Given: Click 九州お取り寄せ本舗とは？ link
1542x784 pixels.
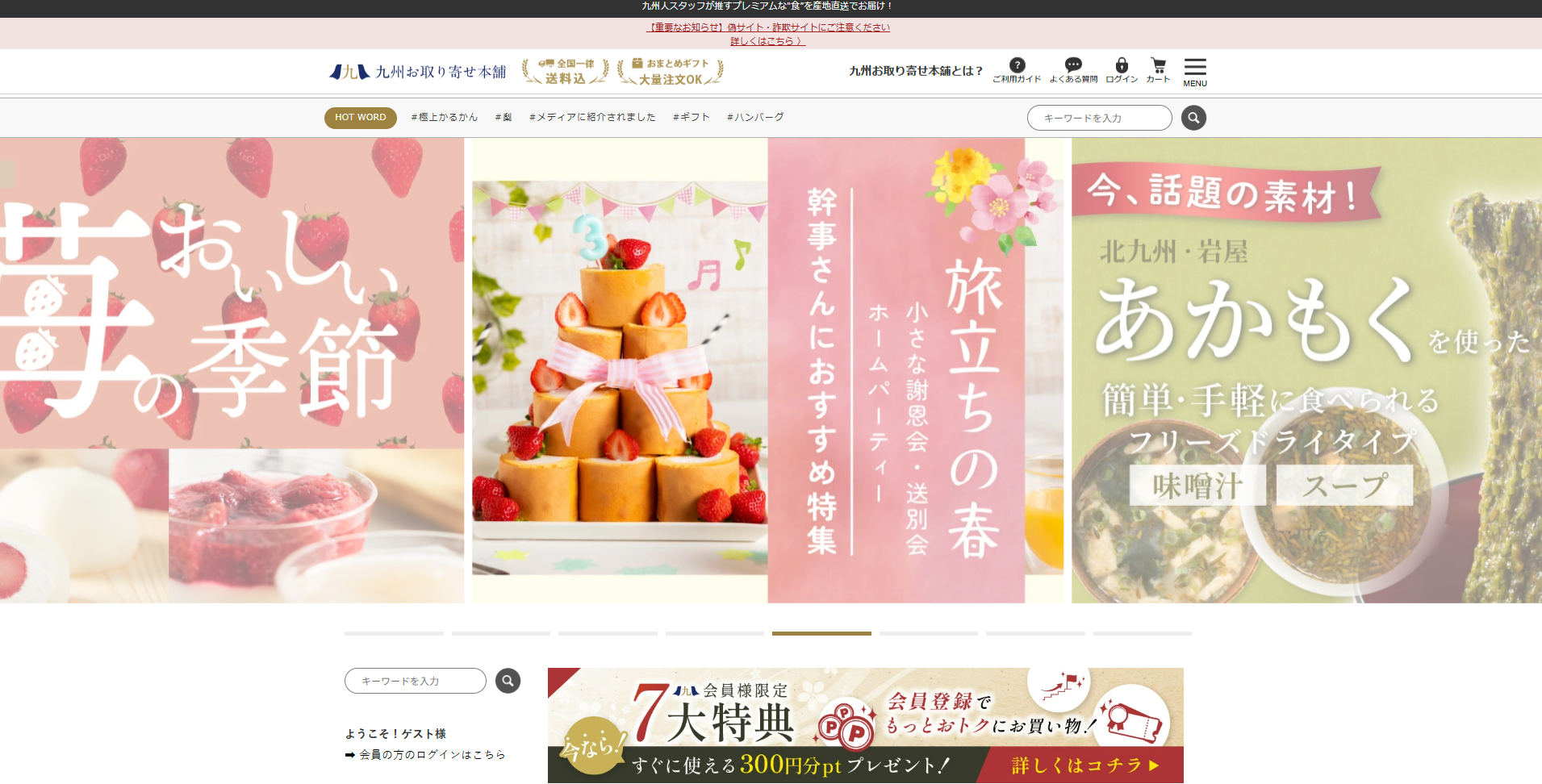Looking at the screenshot, I should (x=916, y=71).
